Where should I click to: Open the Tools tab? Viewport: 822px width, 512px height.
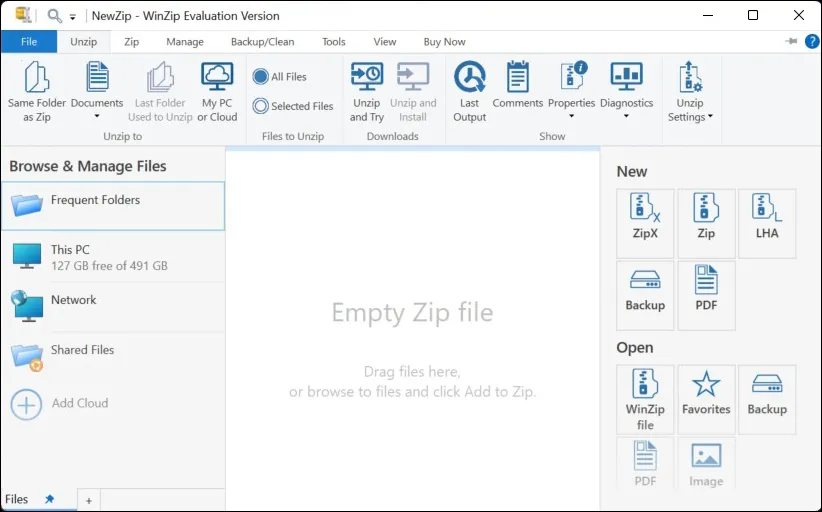[x=333, y=41]
